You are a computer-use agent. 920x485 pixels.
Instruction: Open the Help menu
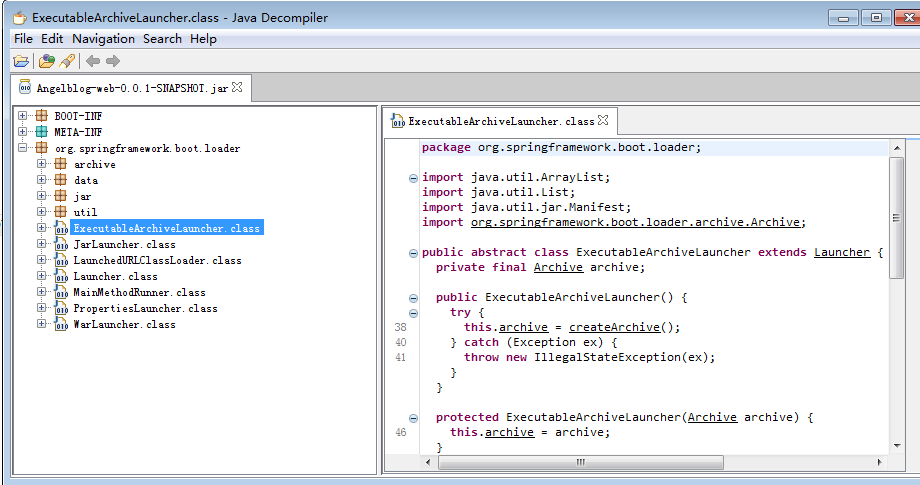tap(203, 39)
